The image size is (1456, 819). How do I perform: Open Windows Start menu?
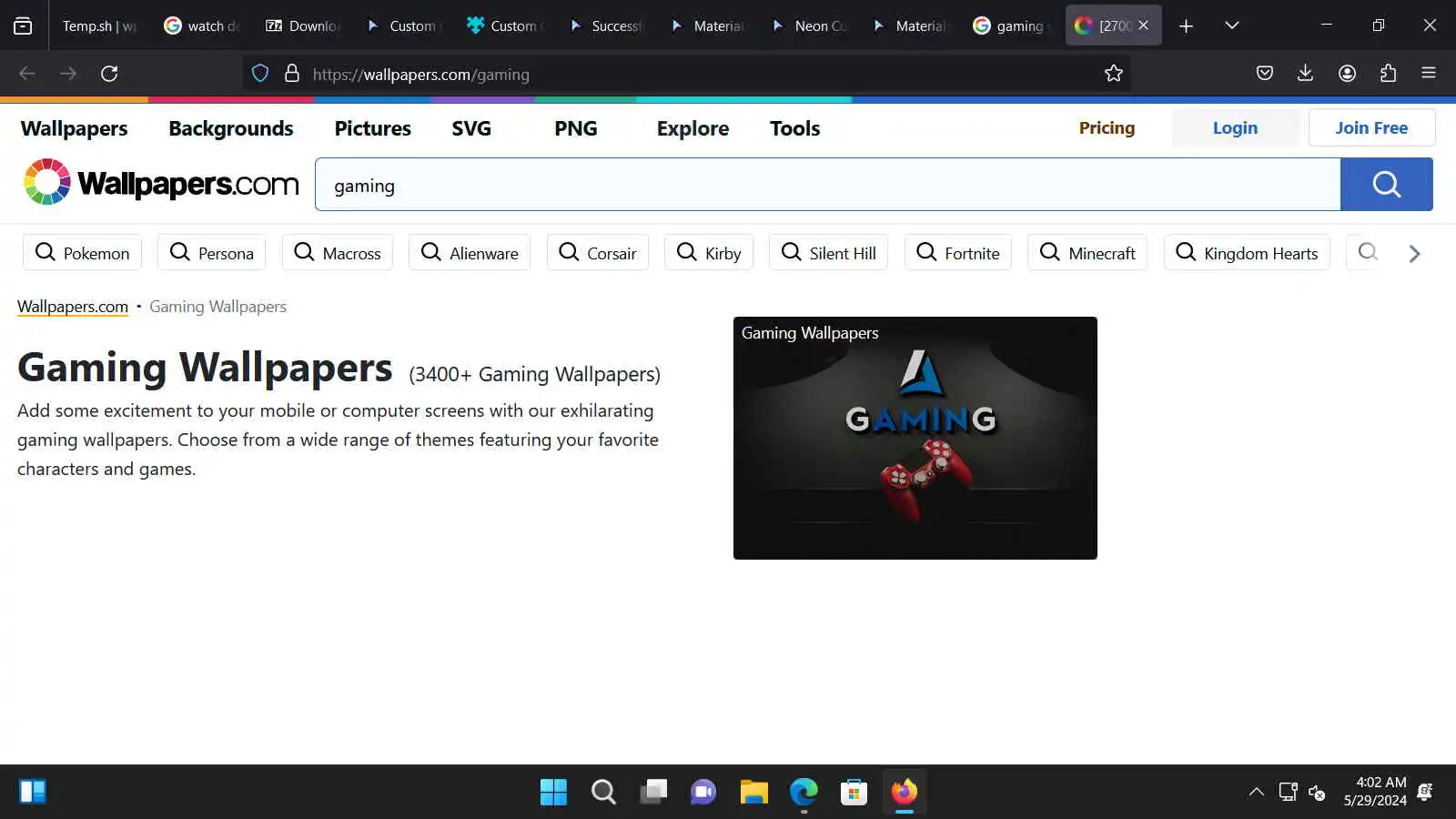click(x=553, y=792)
